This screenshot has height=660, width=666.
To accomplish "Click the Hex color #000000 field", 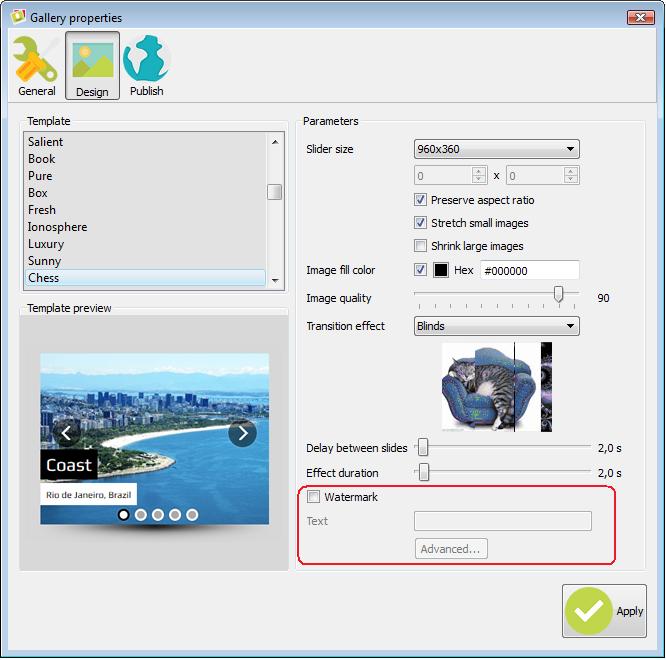I will pyautogui.click(x=530, y=270).
